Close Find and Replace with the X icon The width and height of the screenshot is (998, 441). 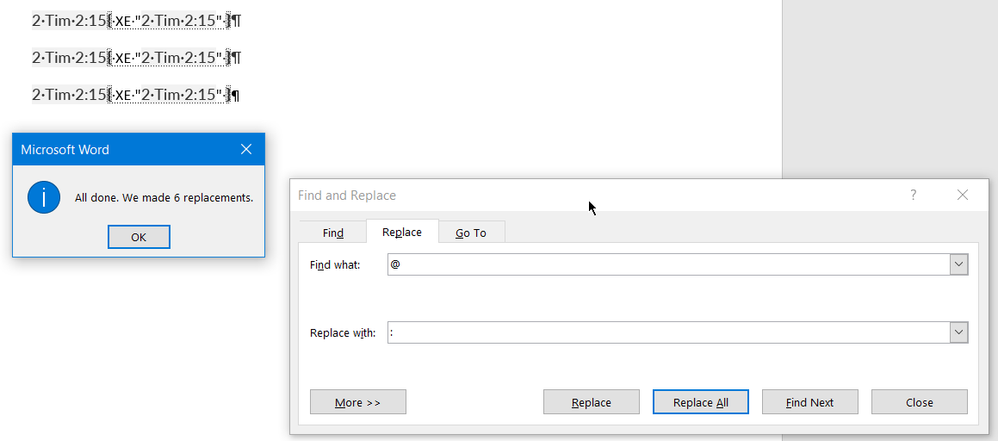962,195
